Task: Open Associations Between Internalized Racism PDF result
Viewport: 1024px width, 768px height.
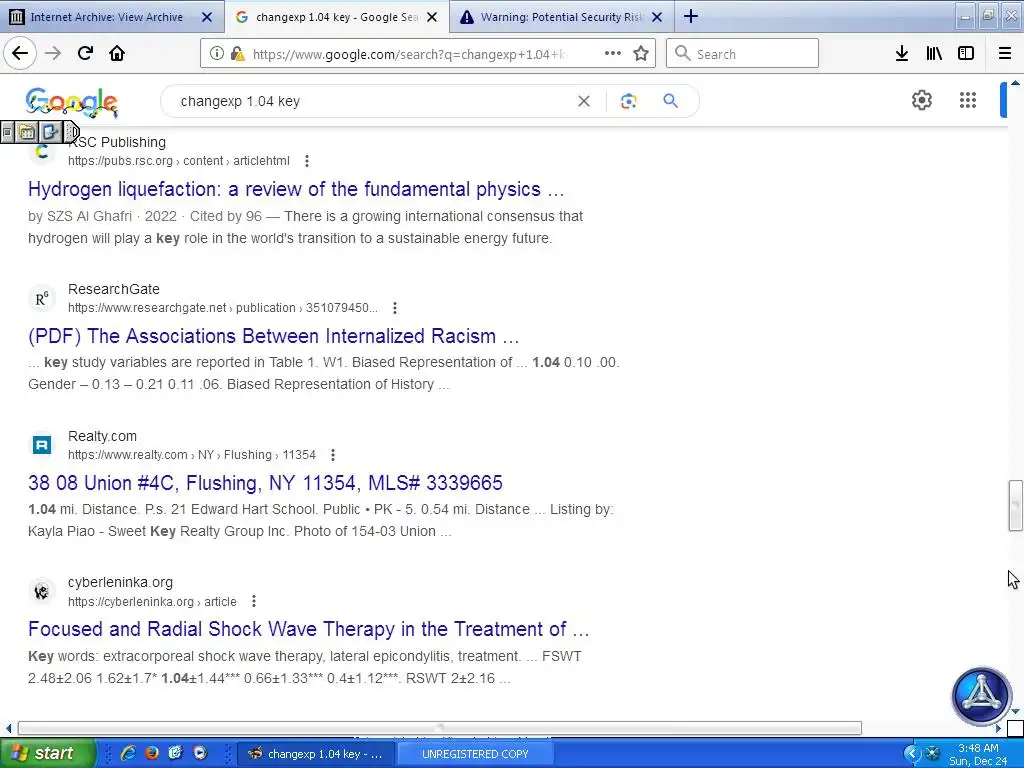Action: [x=274, y=336]
